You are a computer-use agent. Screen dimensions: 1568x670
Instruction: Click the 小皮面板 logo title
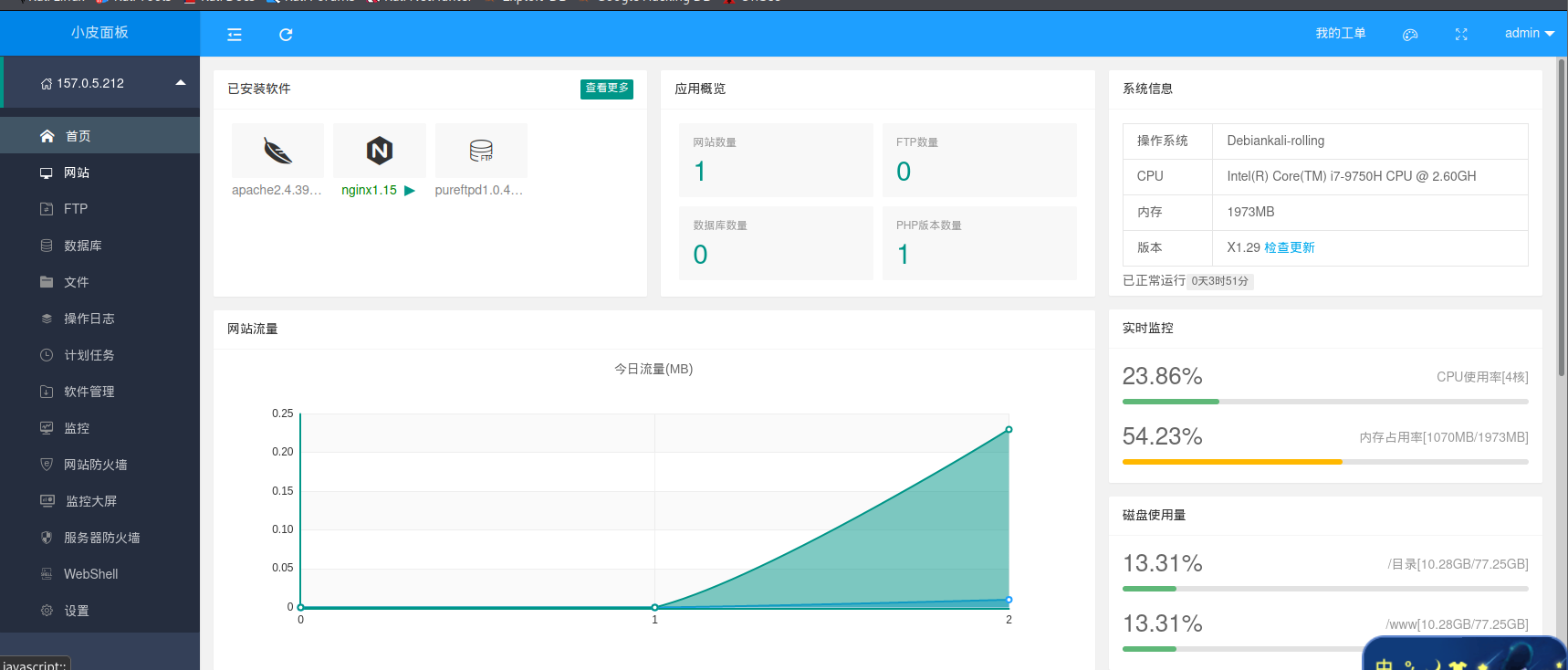pos(99,33)
